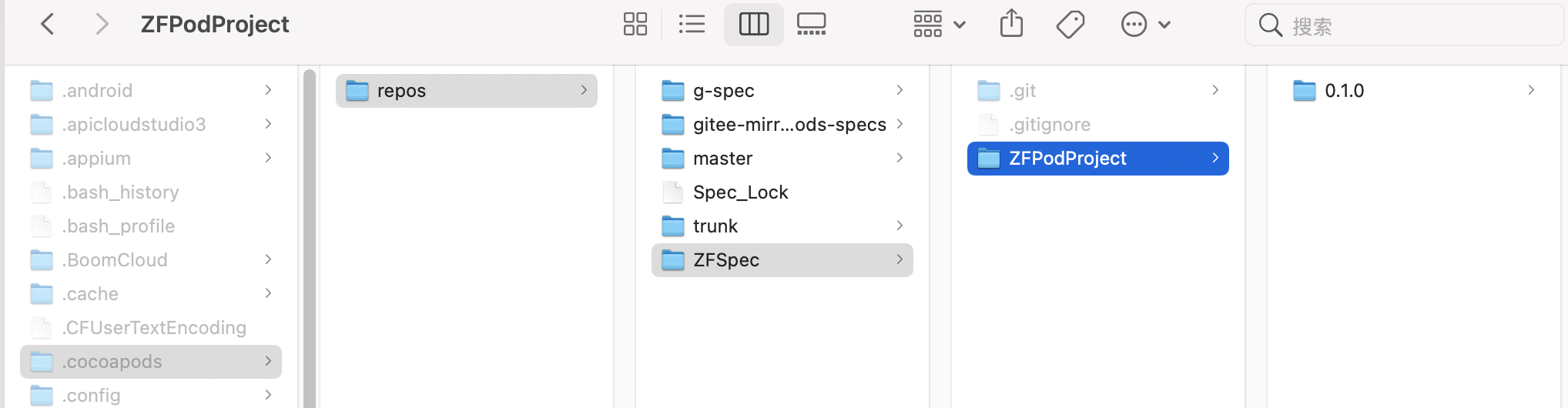1568x408 pixels.
Task: Click the search field
Action: point(1403,25)
